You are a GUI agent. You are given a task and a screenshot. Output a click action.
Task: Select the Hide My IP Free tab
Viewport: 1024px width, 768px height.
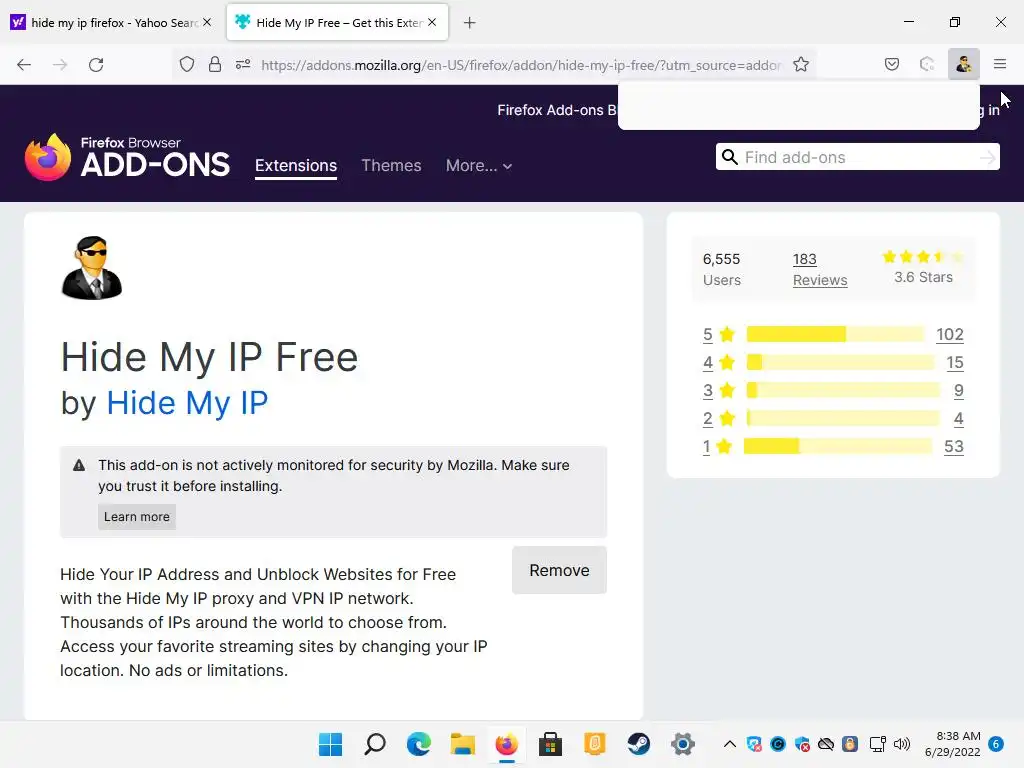(x=337, y=23)
